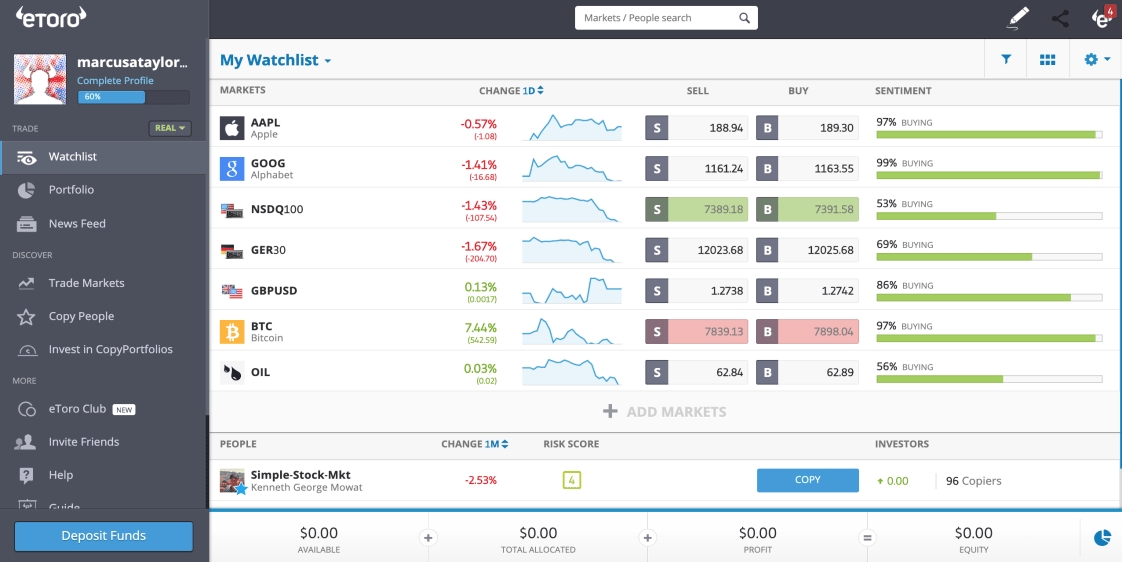Image resolution: width=1122 pixels, height=562 pixels.
Task: Click NSDQ100 53% buying sentiment bar
Action: point(989,216)
